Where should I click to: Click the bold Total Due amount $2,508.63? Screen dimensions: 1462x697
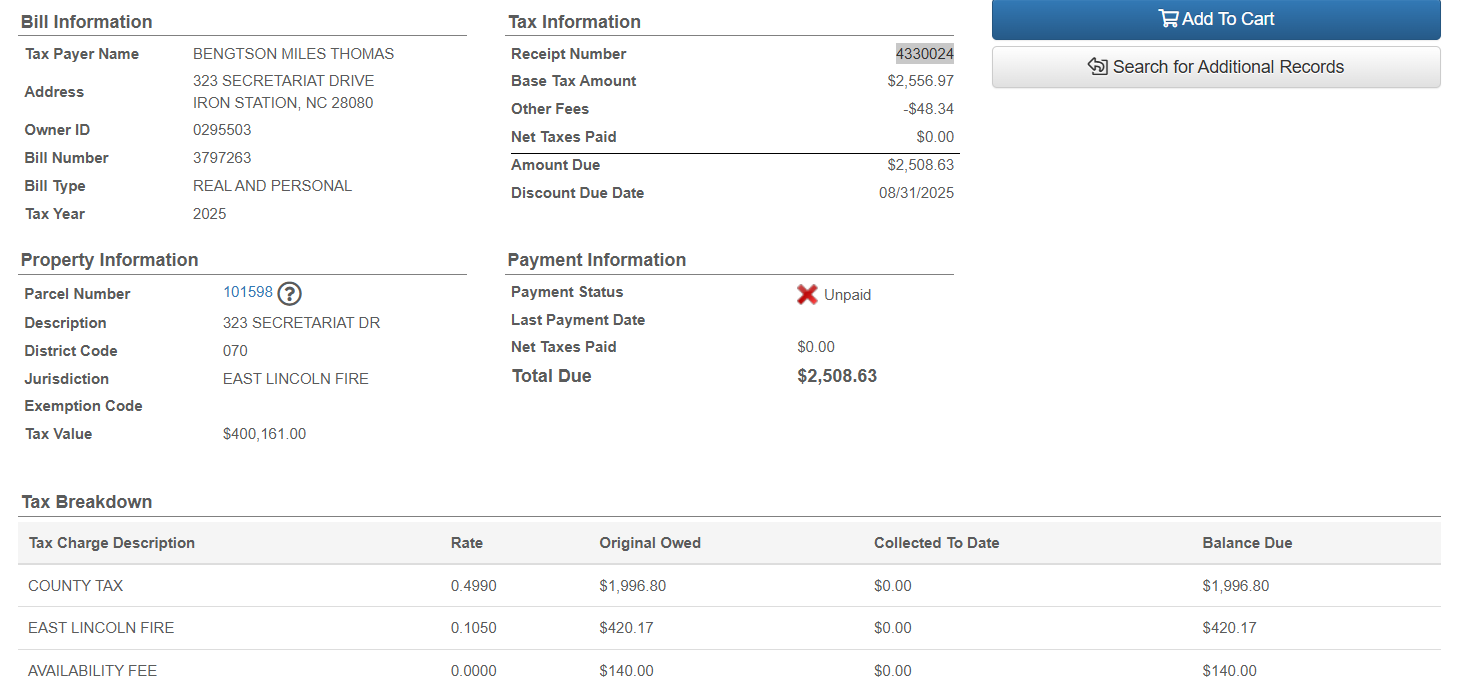pos(836,376)
